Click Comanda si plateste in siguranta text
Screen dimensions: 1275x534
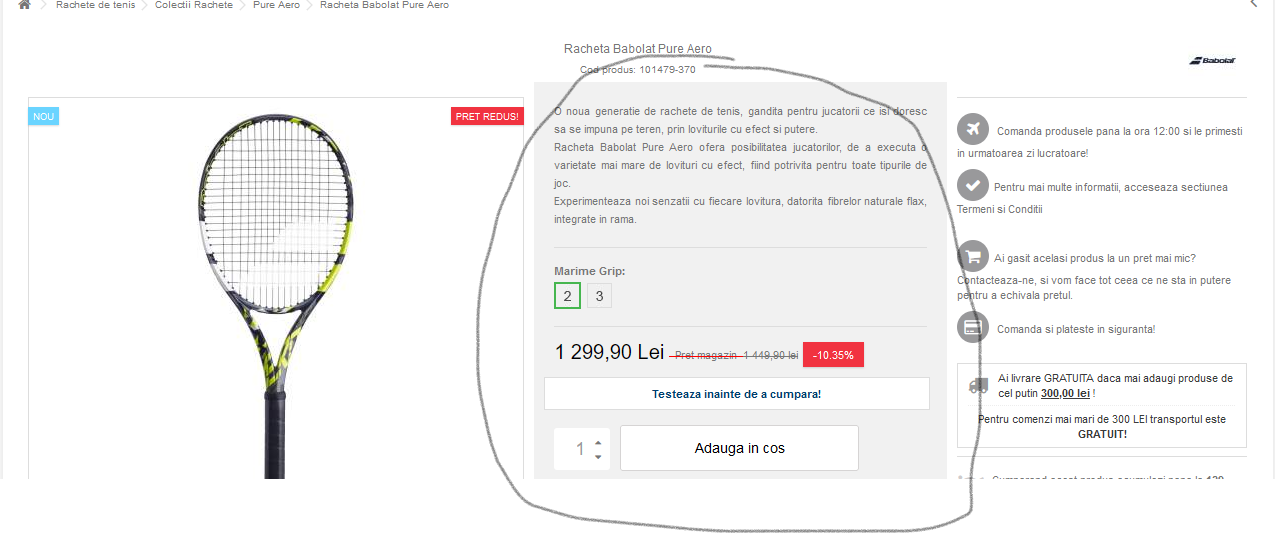[x=1076, y=329]
